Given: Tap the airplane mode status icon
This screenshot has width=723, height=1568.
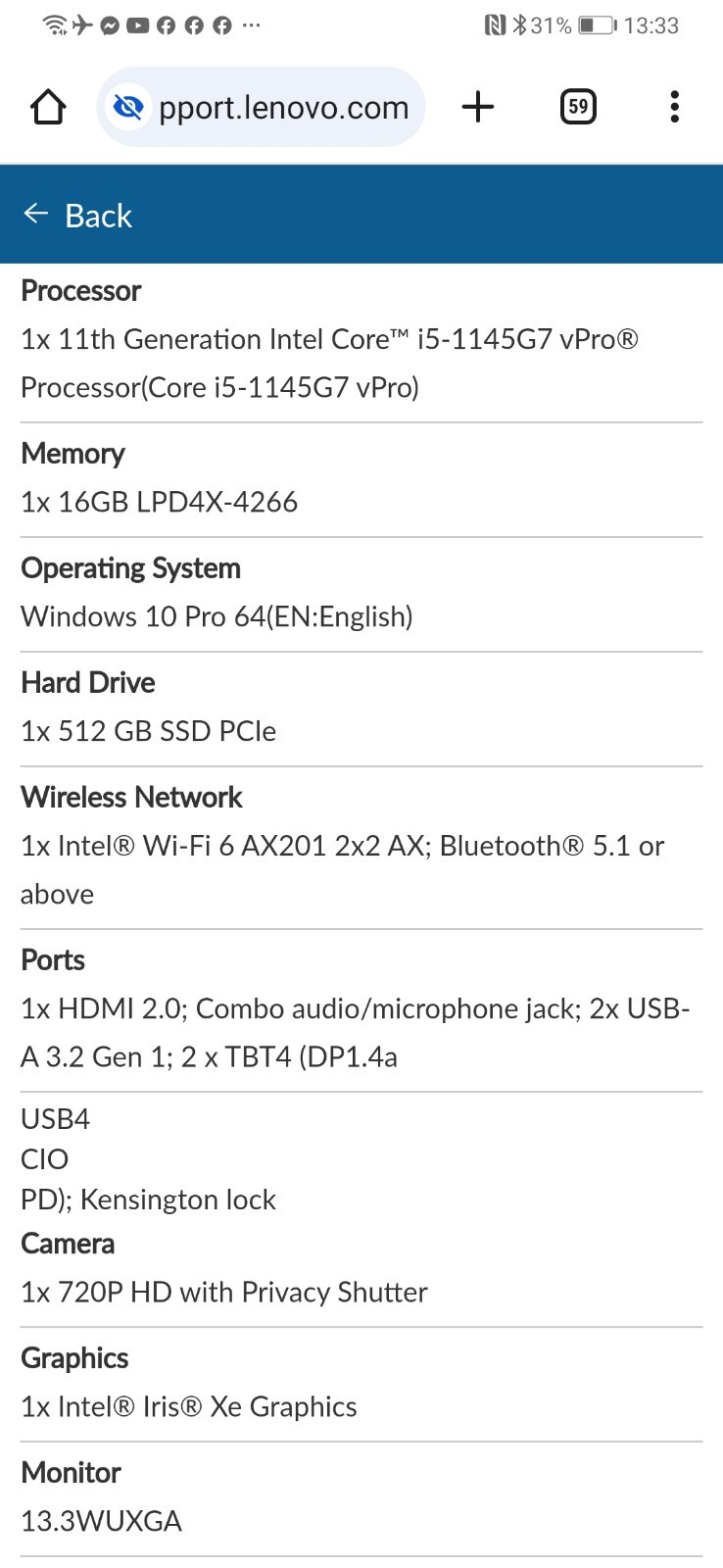Looking at the screenshot, I should [x=82, y=25].
